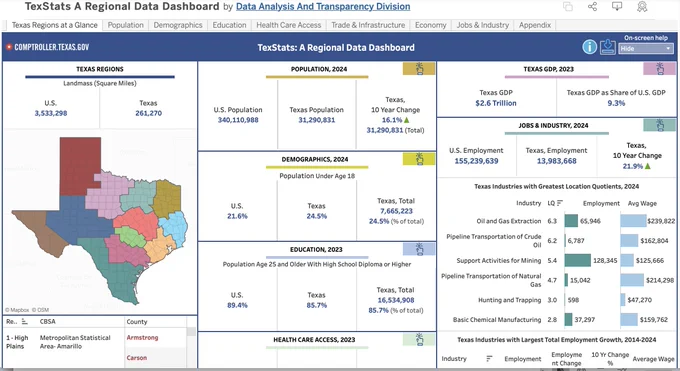The height and width of the screenshot is (371, 680).
Task: Click Texas Employment value 13,983,668
Action: [x=556, y=161]
